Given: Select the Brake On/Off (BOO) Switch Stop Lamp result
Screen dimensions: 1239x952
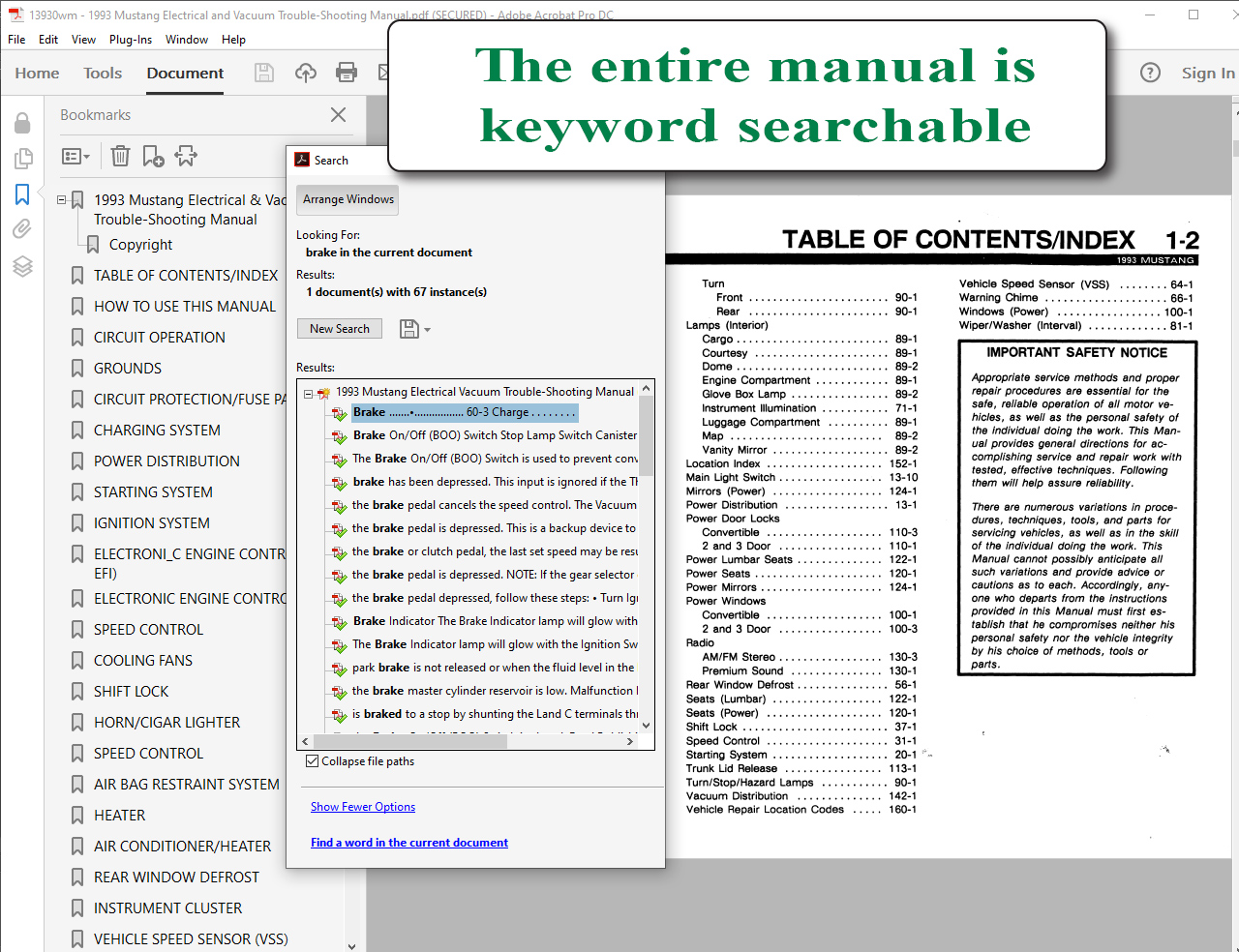Looking at the screenshot, I should click(495, 435).
